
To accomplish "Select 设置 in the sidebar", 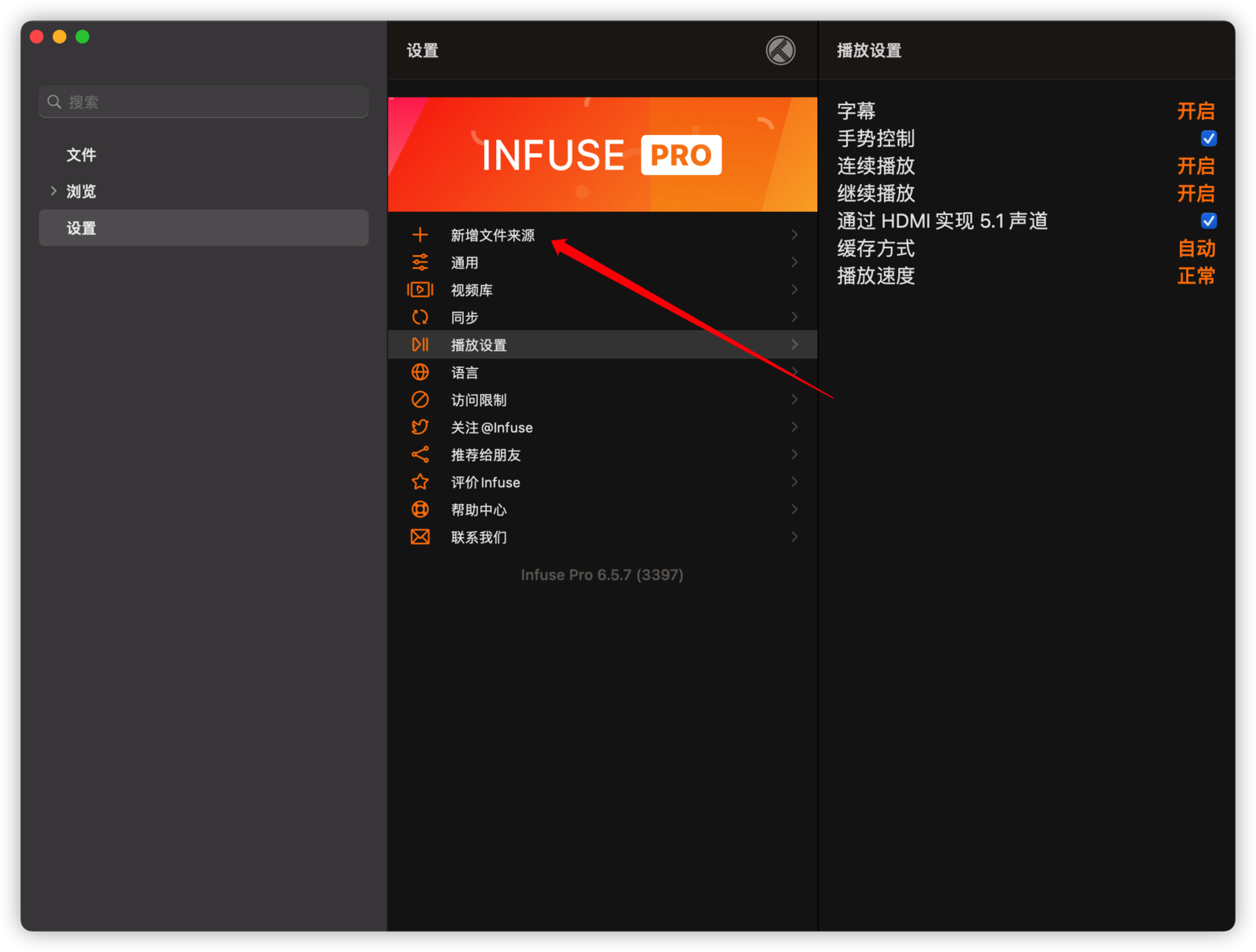I will 203,228.
